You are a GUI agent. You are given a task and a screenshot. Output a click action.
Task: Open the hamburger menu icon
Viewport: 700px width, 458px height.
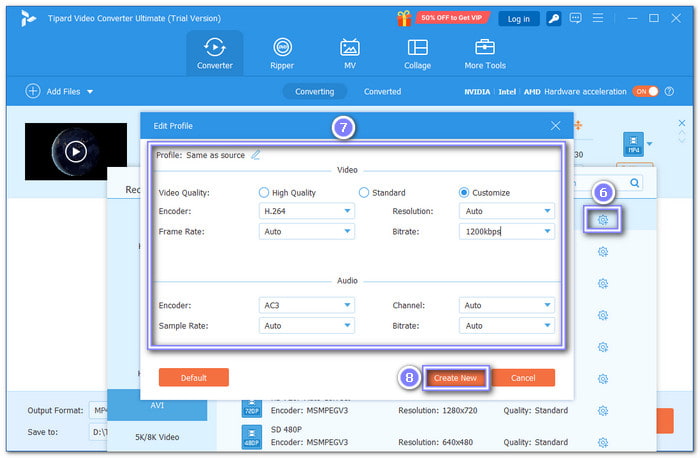point(598,18)
